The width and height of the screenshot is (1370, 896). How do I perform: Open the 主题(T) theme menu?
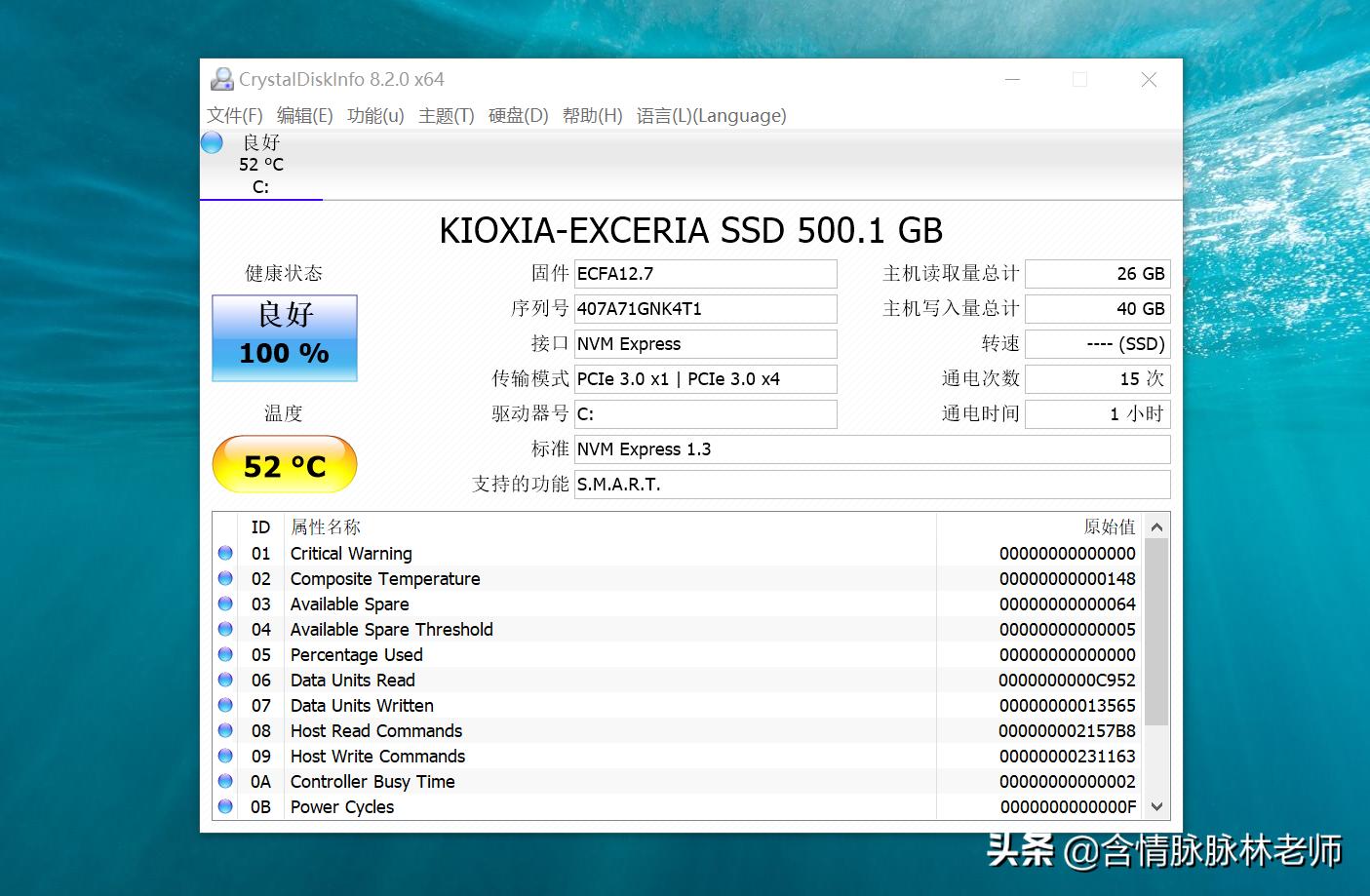coord(446,115)
